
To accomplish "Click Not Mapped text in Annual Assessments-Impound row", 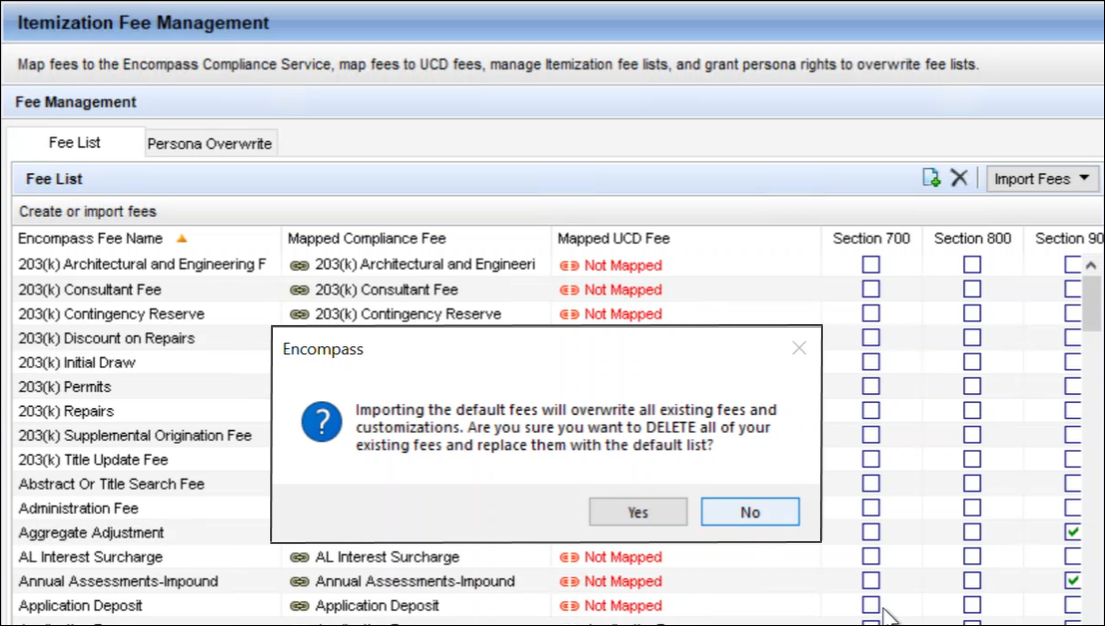I will (623, 582).
